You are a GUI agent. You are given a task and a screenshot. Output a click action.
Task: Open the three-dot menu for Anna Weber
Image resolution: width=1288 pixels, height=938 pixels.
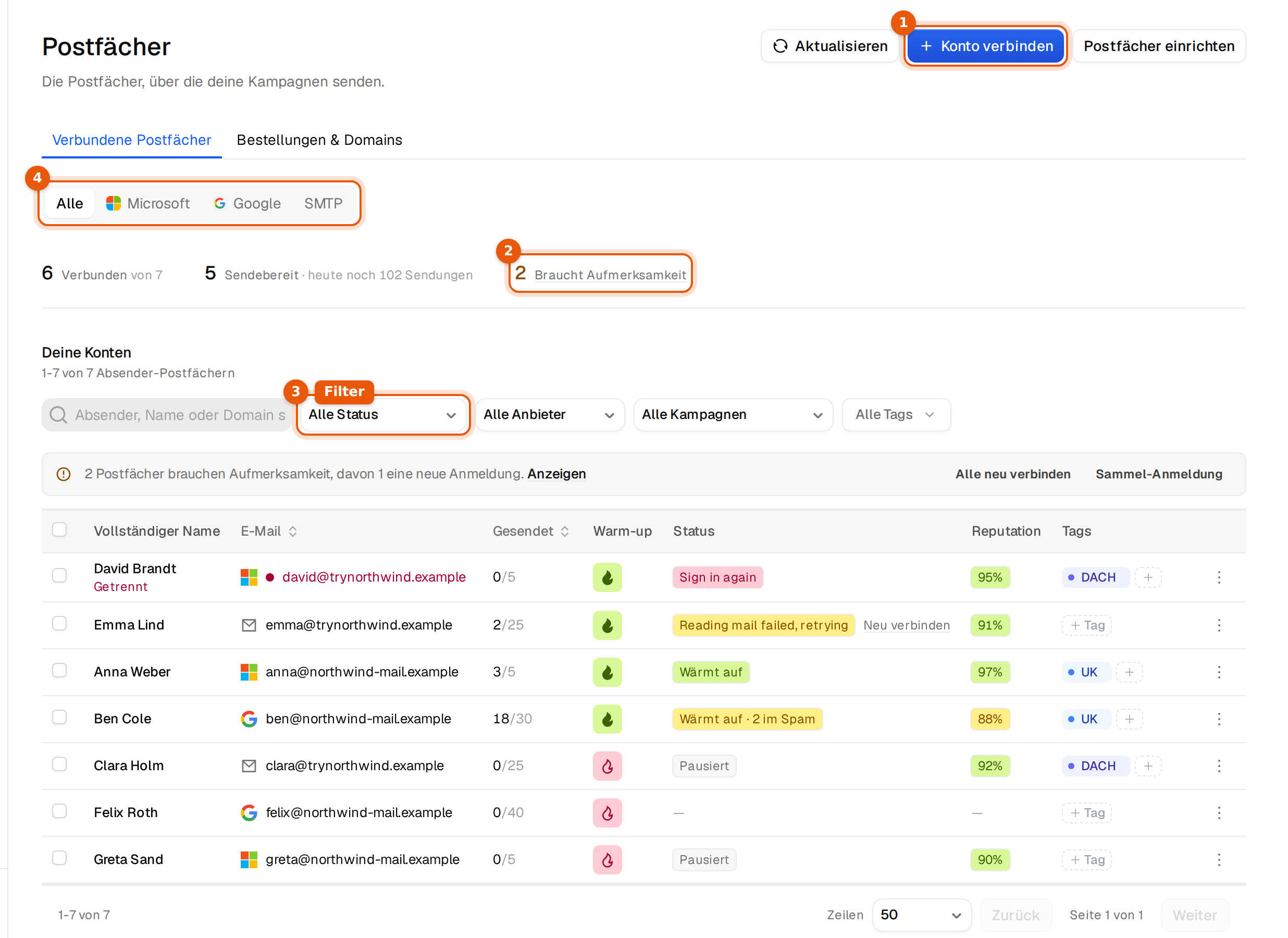1219,672
